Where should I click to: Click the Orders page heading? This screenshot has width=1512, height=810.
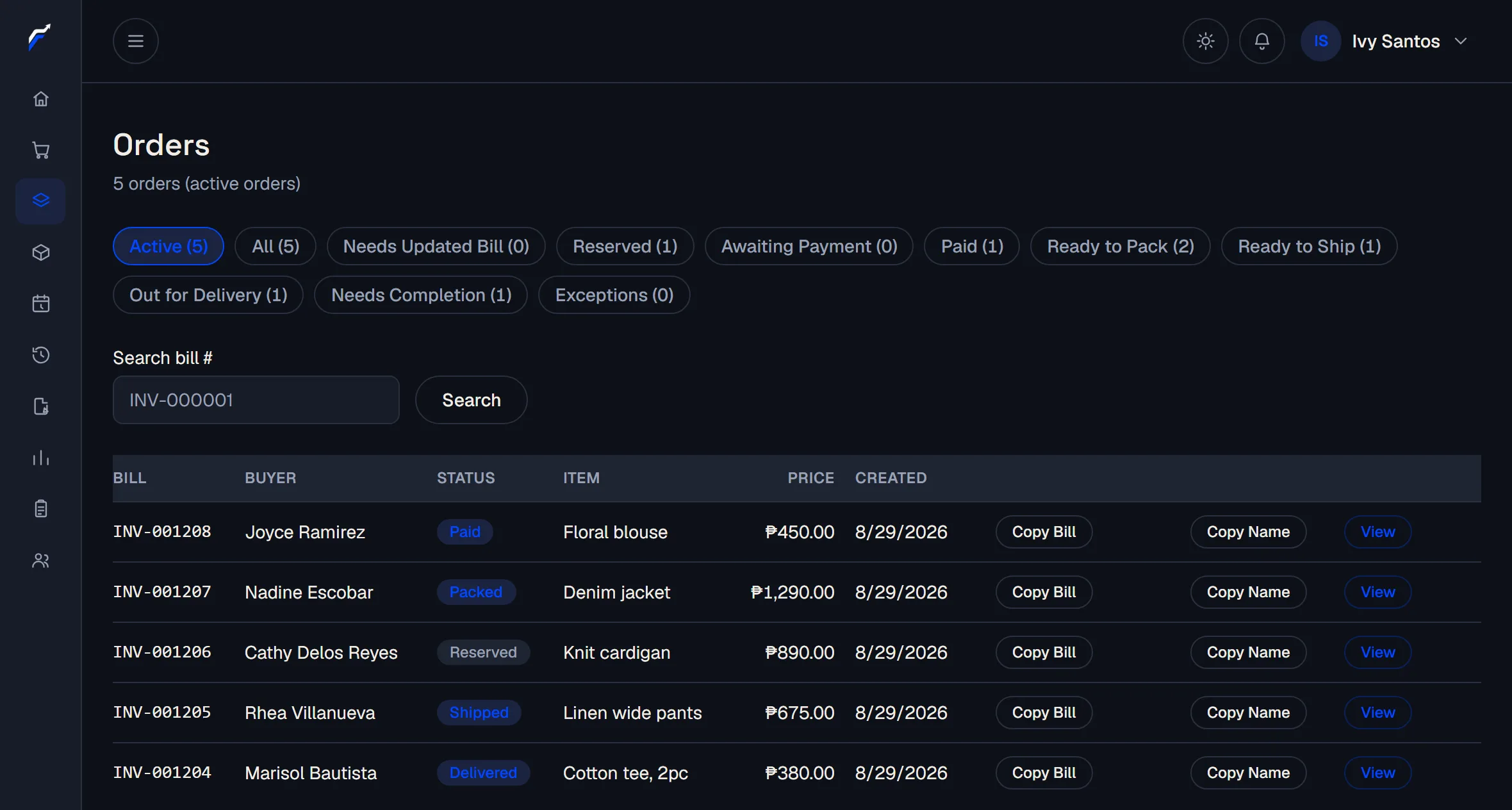pyautogui.click(x=161, y=145)
